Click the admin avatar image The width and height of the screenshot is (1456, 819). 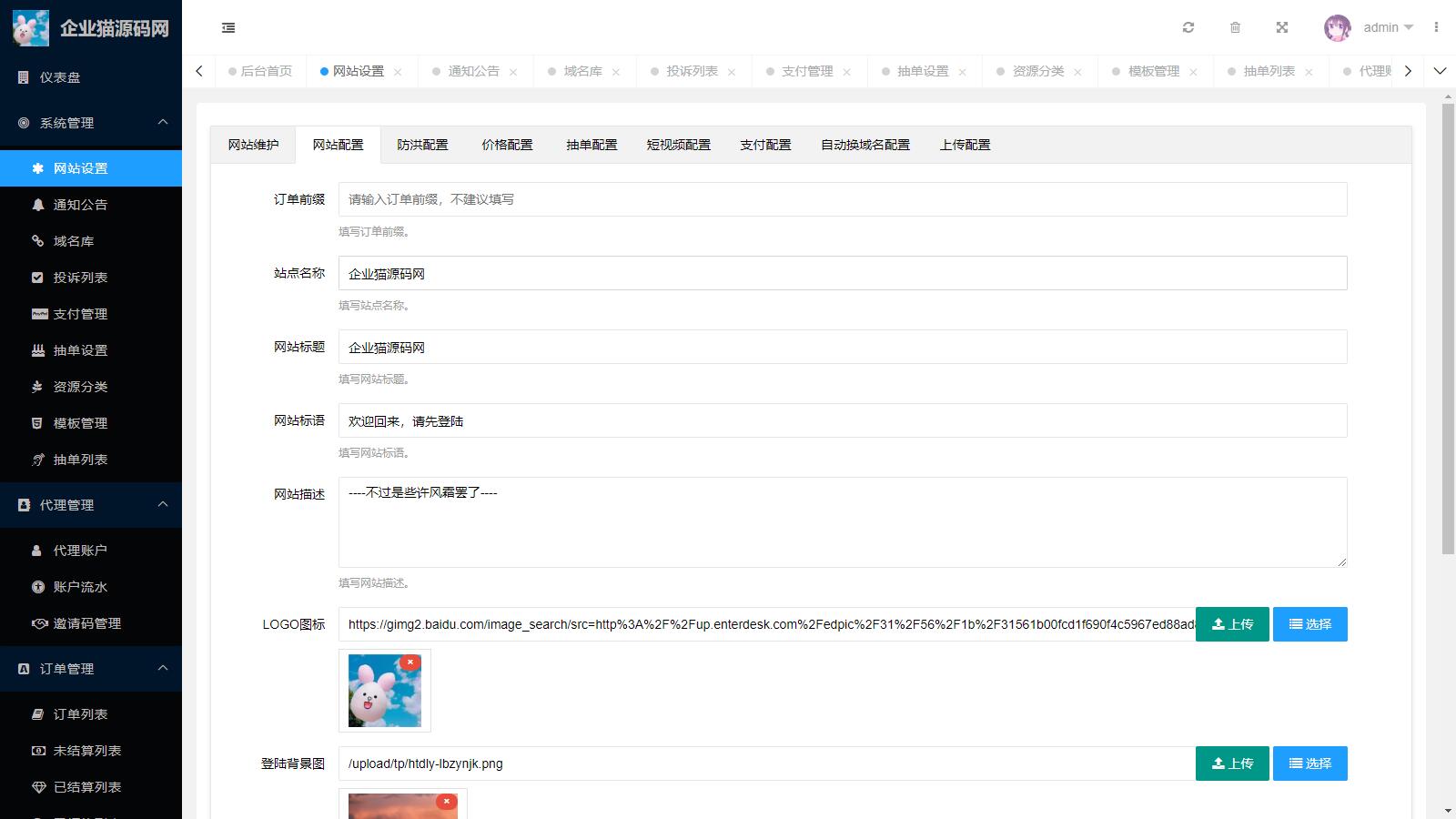click(x=1337, y=27)
